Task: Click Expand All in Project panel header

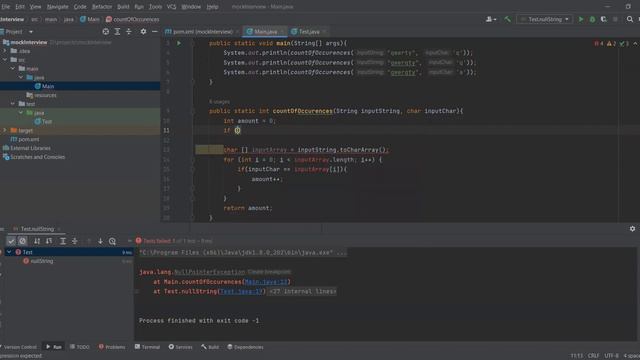Action: [x=118, y=31]
